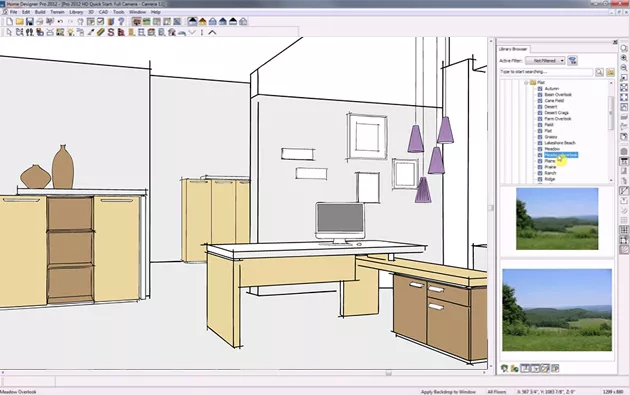Click the 3D view vertical scrollbar
Image resolution: width=630 pixels, height=395 pixels.
[x=491, y=204]
